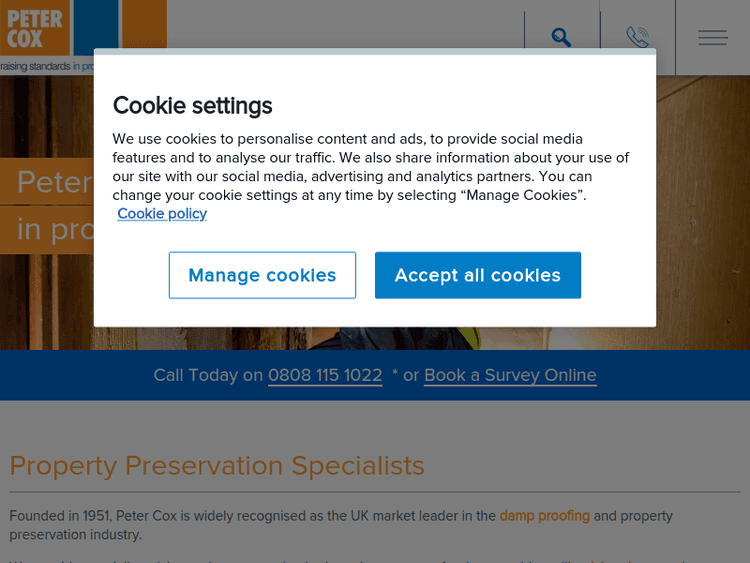Click the orange hero banner line 'in pro'

coord(50,230)
